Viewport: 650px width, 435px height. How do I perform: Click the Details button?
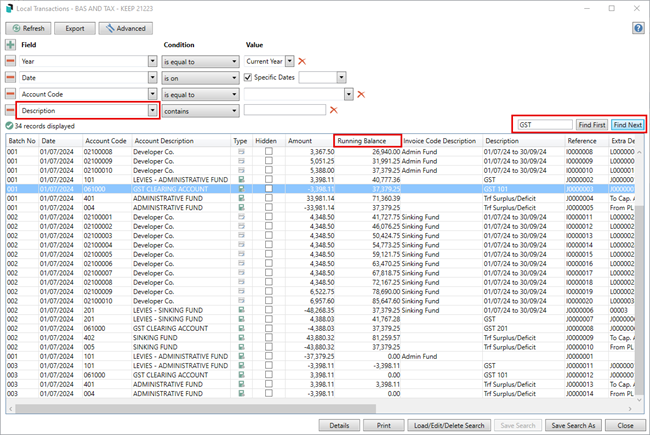pyautogui.click(x=339, y=425)
